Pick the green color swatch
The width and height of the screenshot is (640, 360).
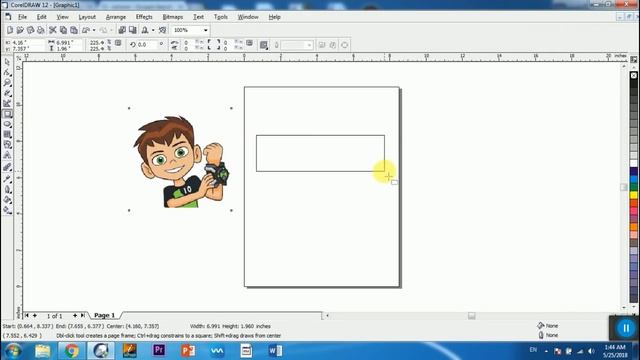tap(633, 187)
